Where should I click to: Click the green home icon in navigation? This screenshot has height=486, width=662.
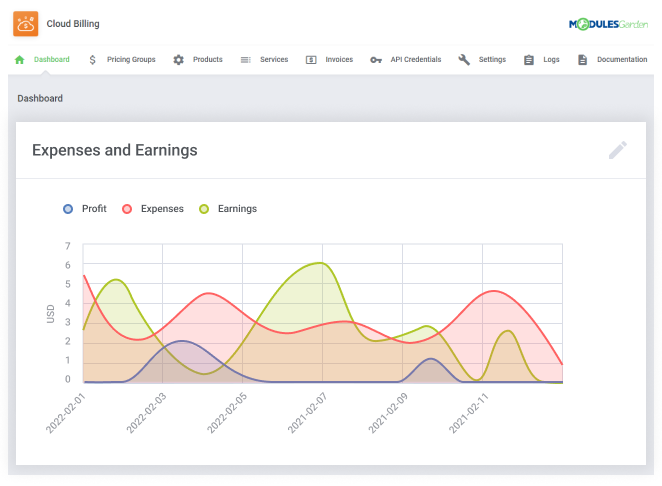coord(19,60)
